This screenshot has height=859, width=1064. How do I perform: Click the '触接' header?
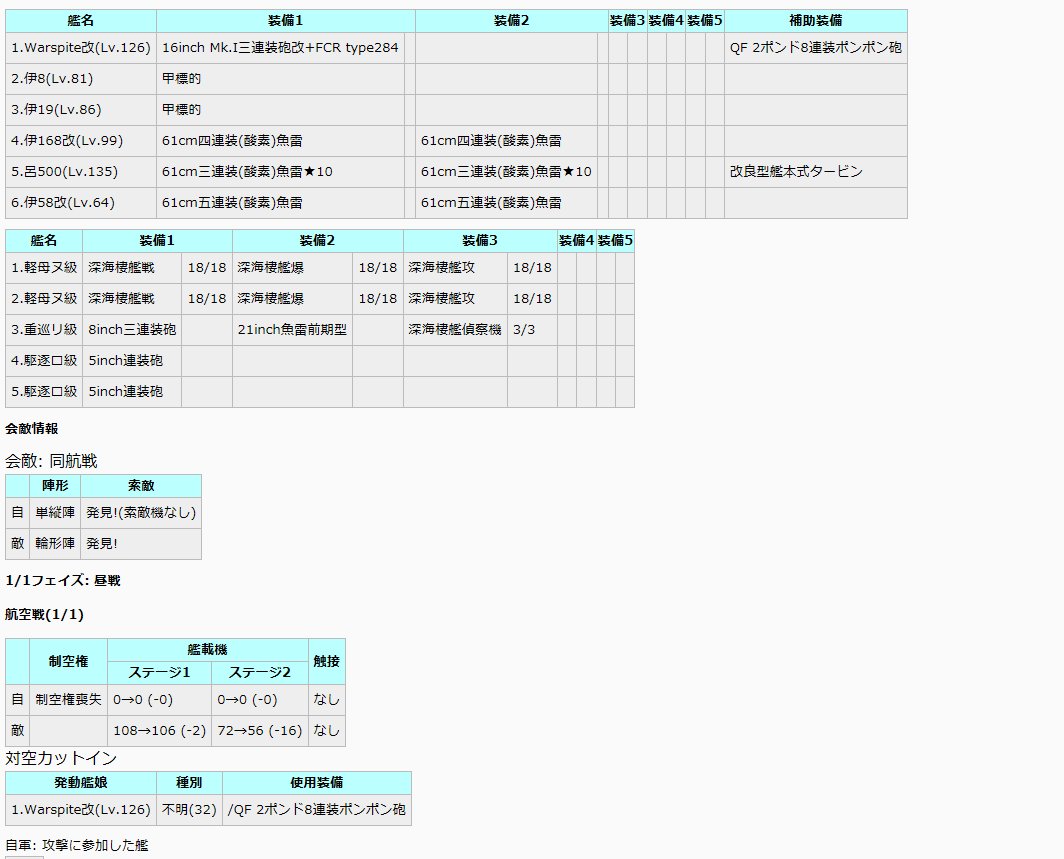pos(327,662)
